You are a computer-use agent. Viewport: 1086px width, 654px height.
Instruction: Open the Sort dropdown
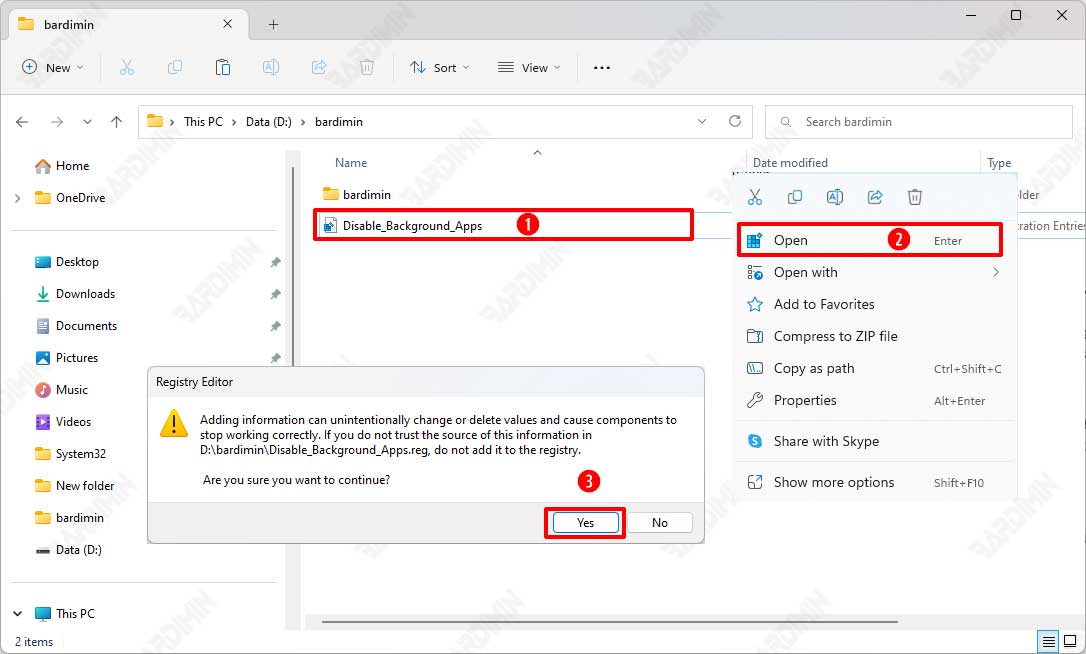(439, 67)
